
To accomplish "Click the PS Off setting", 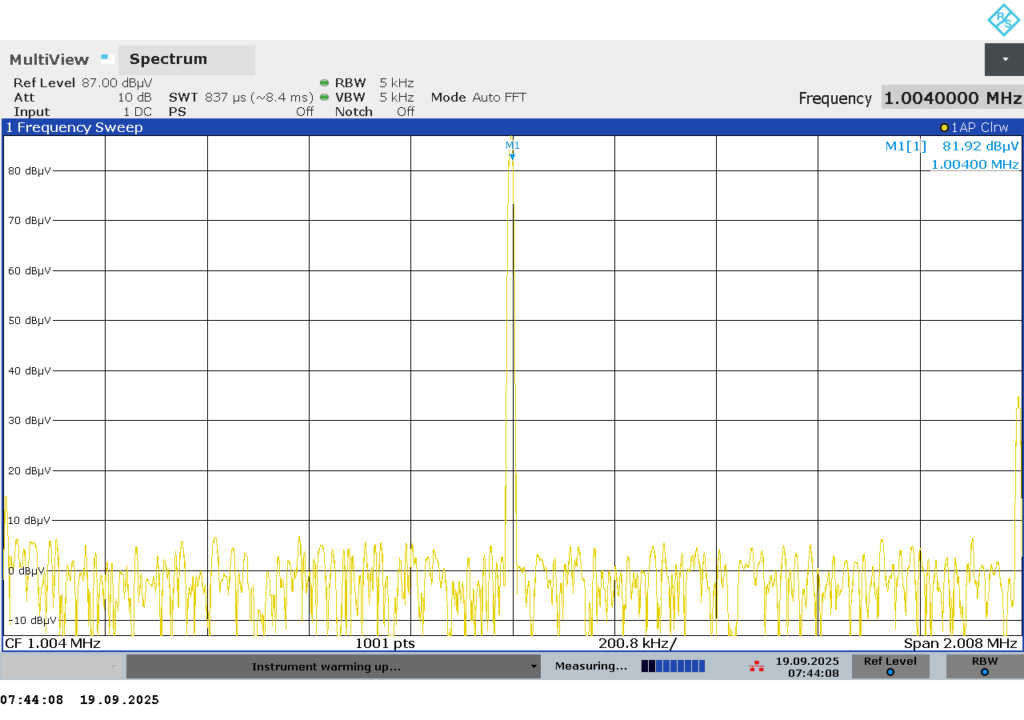I will click(x=240, y=112).
